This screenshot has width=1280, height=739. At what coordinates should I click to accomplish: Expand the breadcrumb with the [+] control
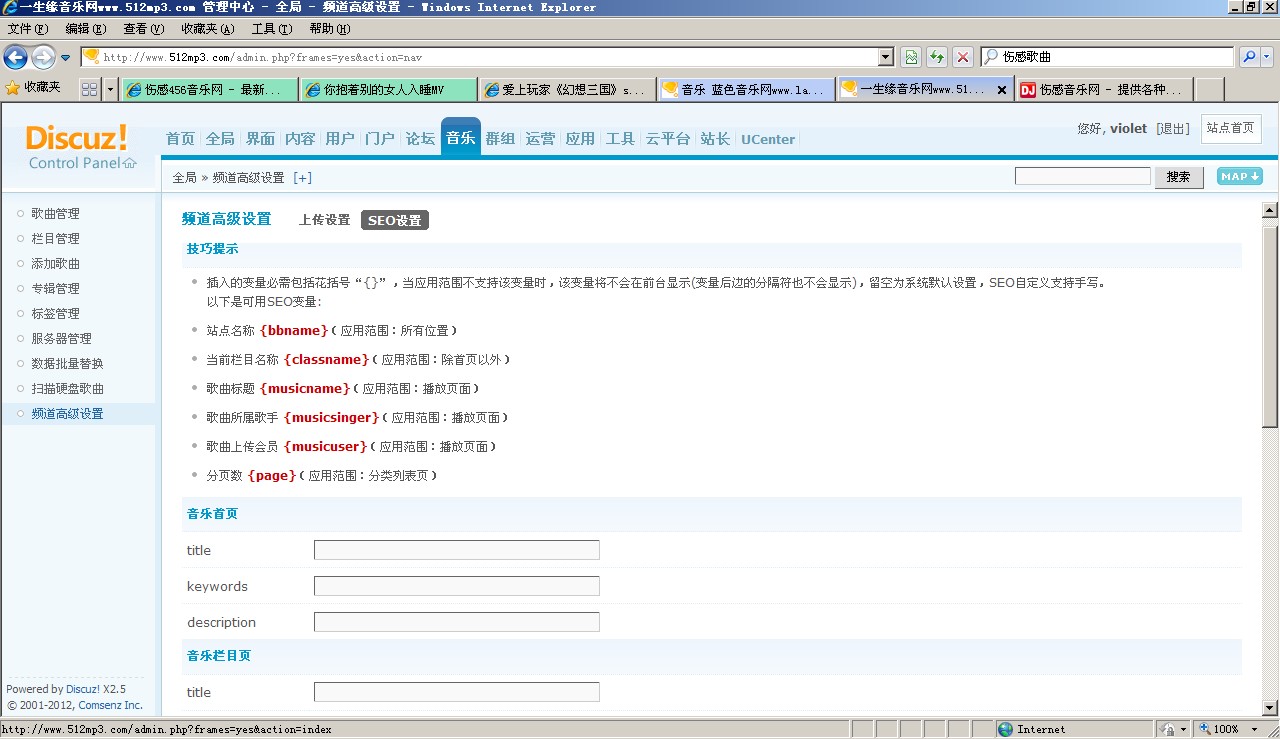pyautogui.click(x=302, y=177)
